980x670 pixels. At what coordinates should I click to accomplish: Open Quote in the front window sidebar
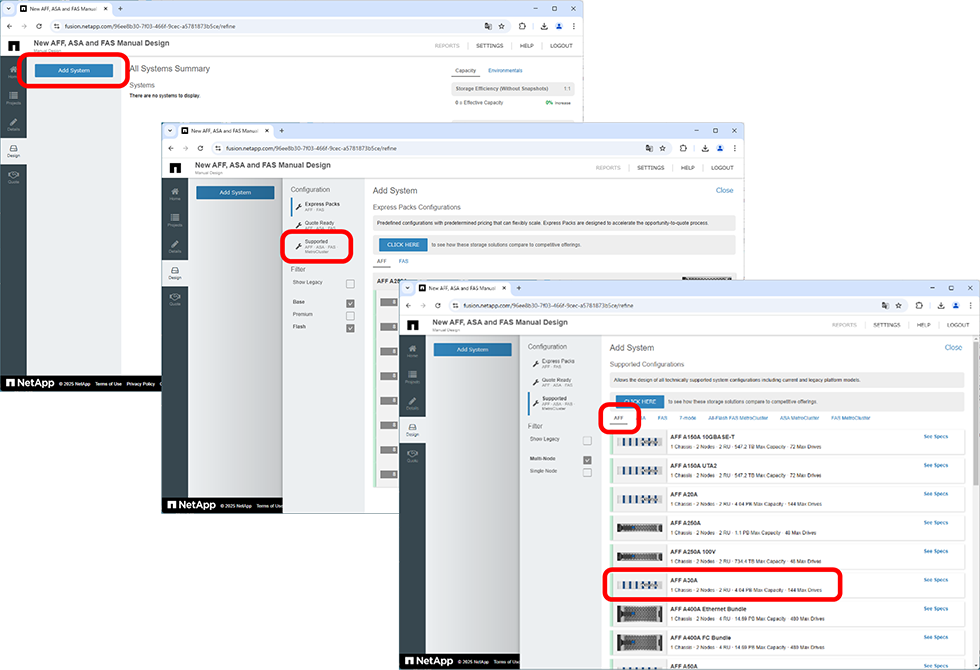pos(412,456)
